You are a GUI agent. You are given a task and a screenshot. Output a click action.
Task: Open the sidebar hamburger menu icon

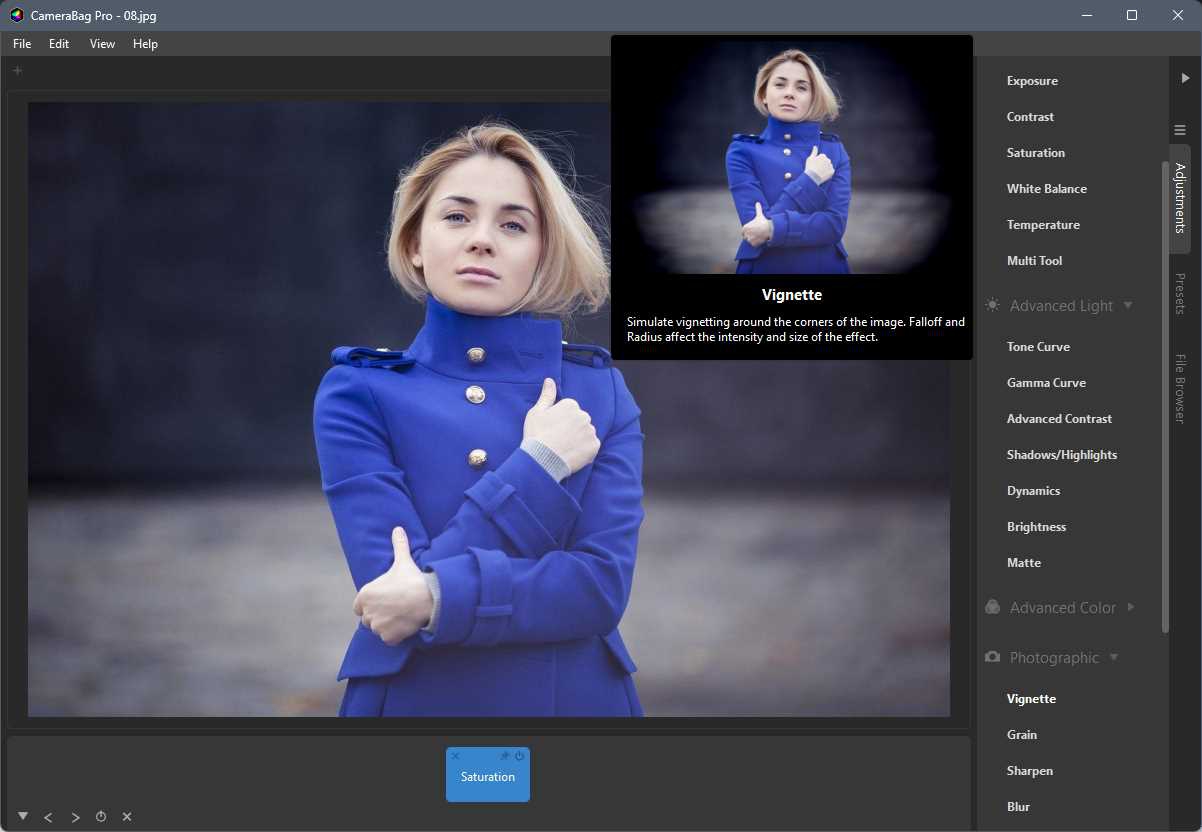pyautogui.click(x=1180, y=130)
